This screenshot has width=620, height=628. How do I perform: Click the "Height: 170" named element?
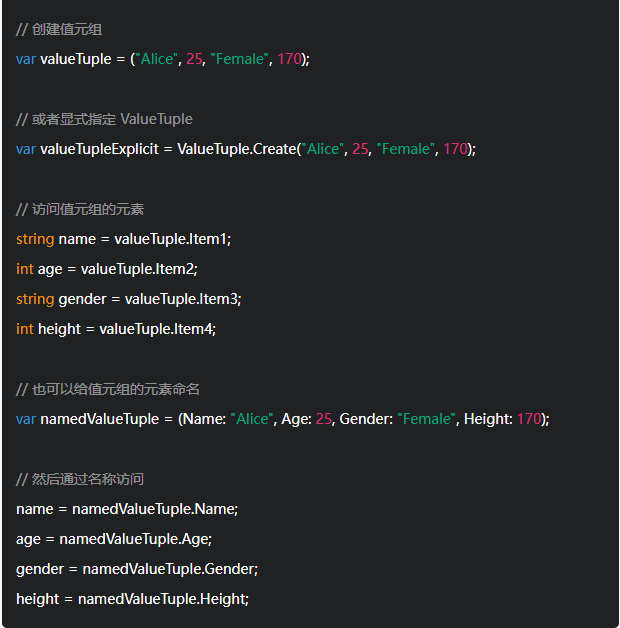[503, 419]
